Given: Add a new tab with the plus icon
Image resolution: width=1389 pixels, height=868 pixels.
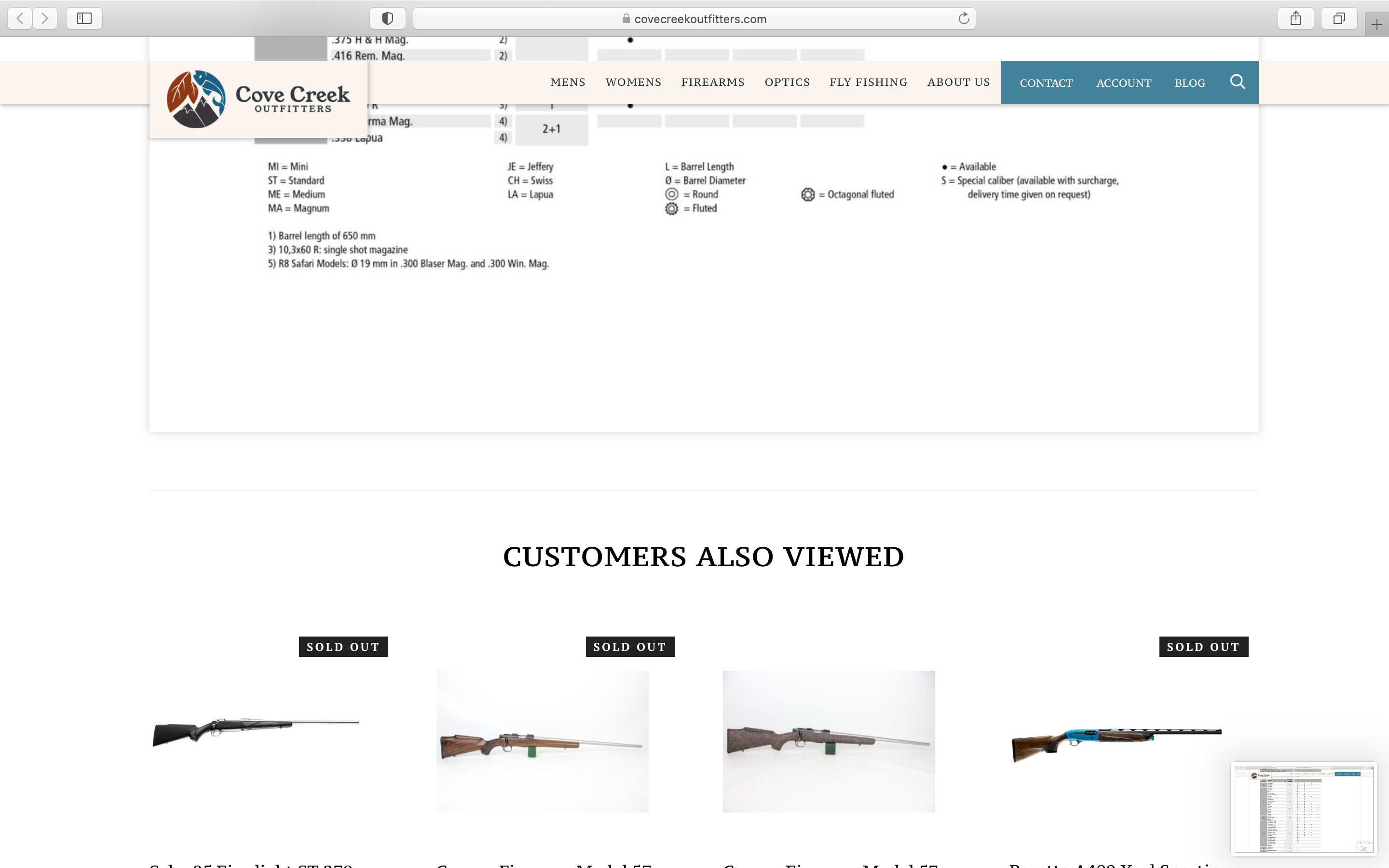Looking at the screenshot, I should click(x=1376, y=25).
